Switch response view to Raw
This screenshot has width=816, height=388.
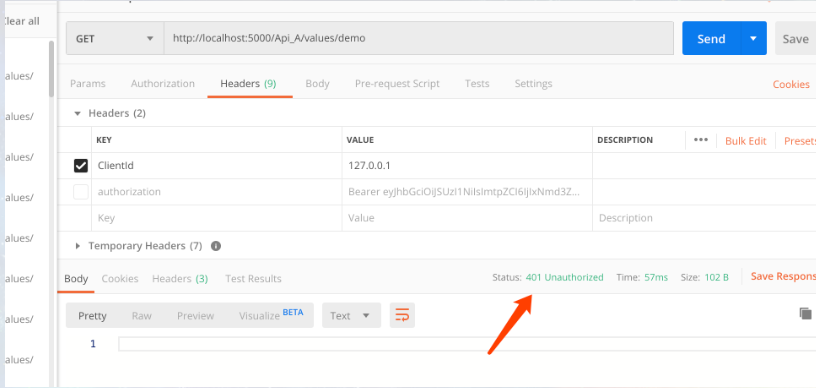pyautogui.click(x=142, y=316)
